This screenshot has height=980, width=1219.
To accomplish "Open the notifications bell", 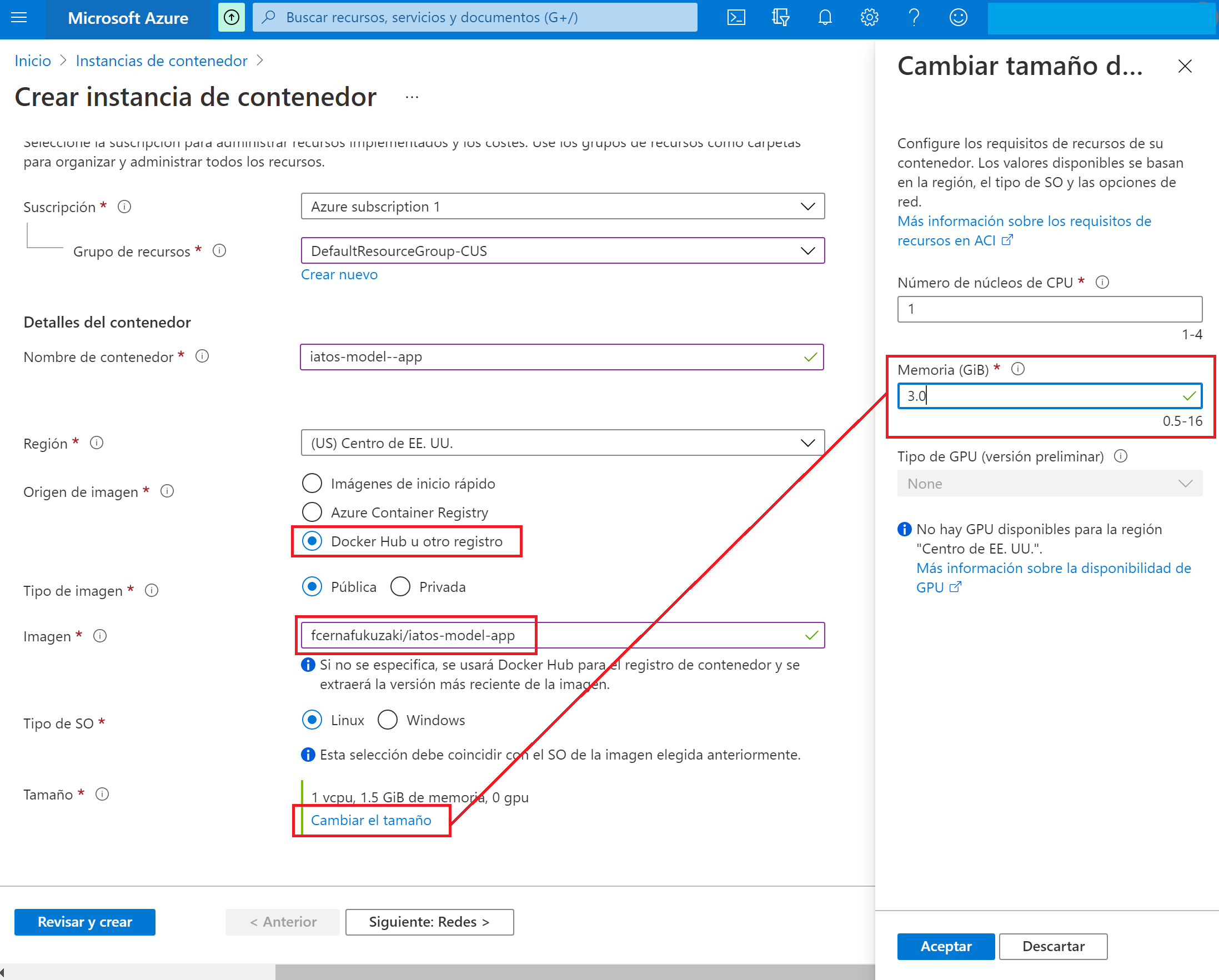I will click(825, 18).
